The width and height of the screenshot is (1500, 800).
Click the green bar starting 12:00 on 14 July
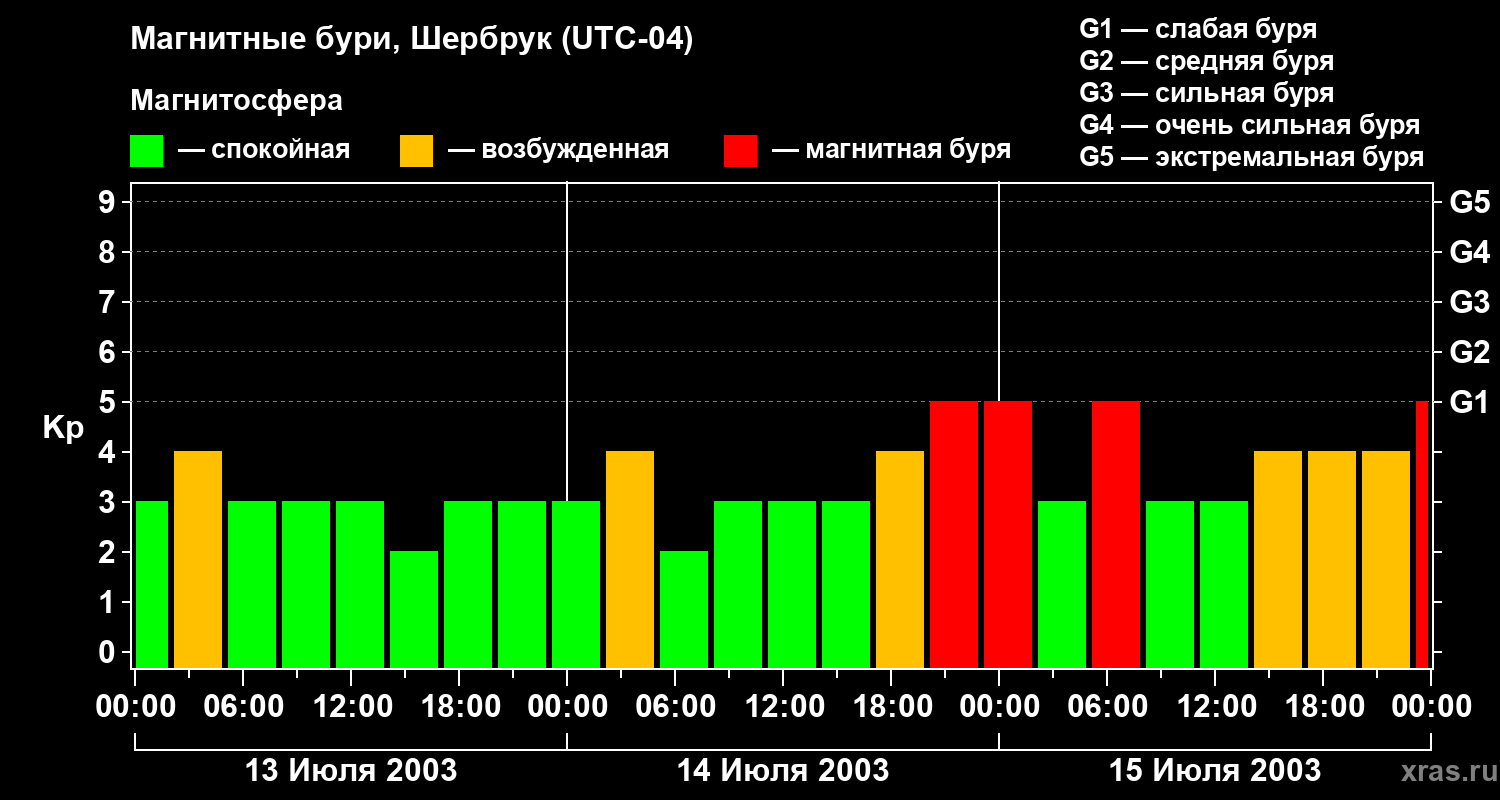coord(792,584)
